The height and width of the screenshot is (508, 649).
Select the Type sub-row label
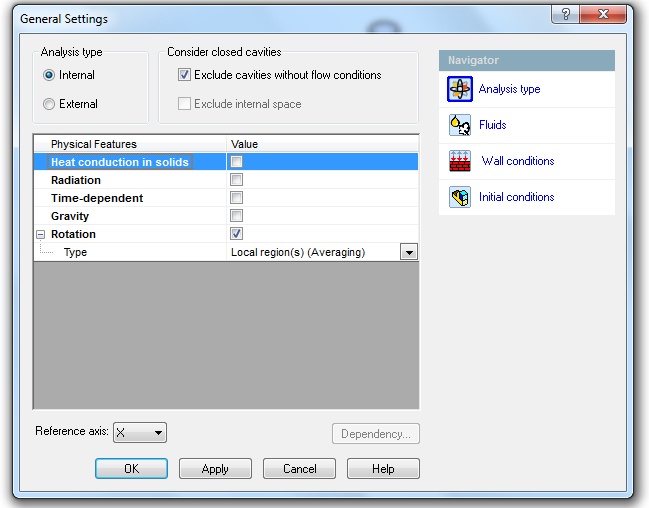tap(75, 252)
